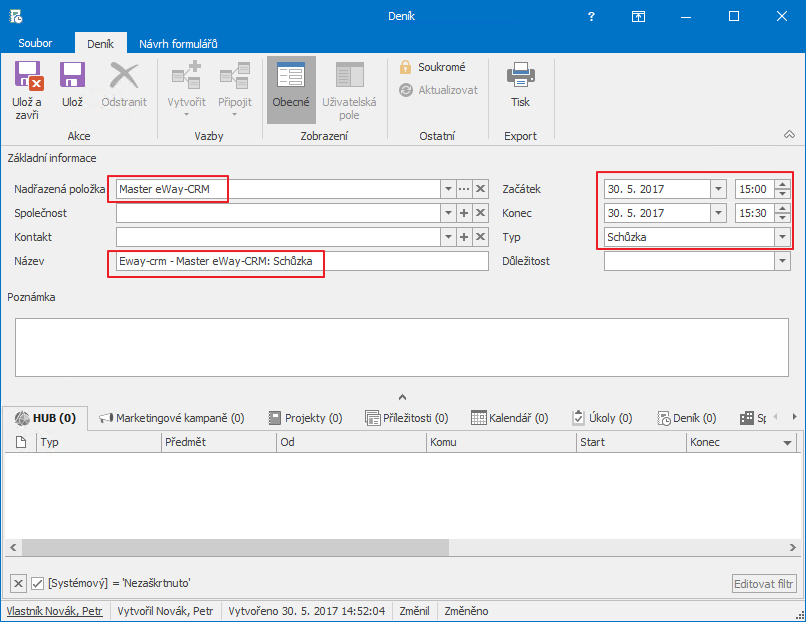Screen dimensions: 806x622
Task: Open the Konec column dropdown arrow
Action: tap(787, 443)
